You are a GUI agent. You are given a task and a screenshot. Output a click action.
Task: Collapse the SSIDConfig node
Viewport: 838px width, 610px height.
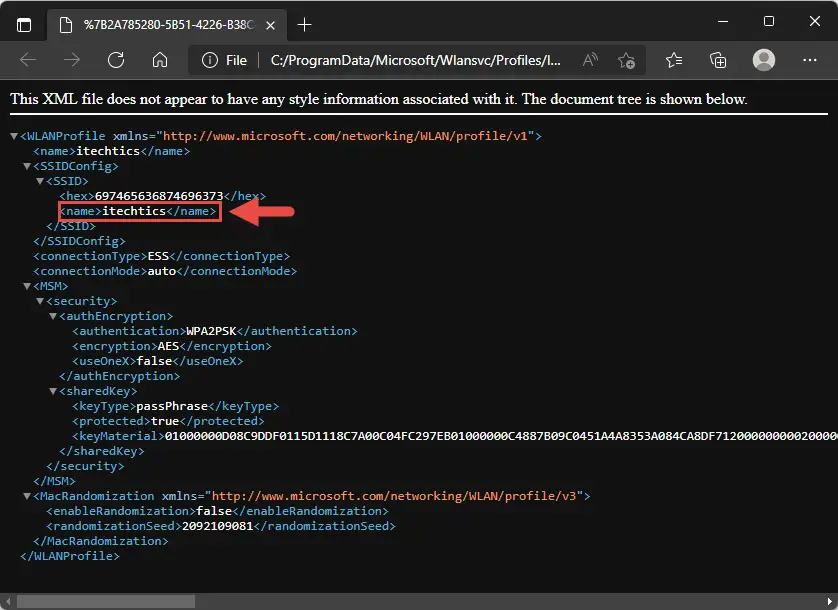coord(27,166)
